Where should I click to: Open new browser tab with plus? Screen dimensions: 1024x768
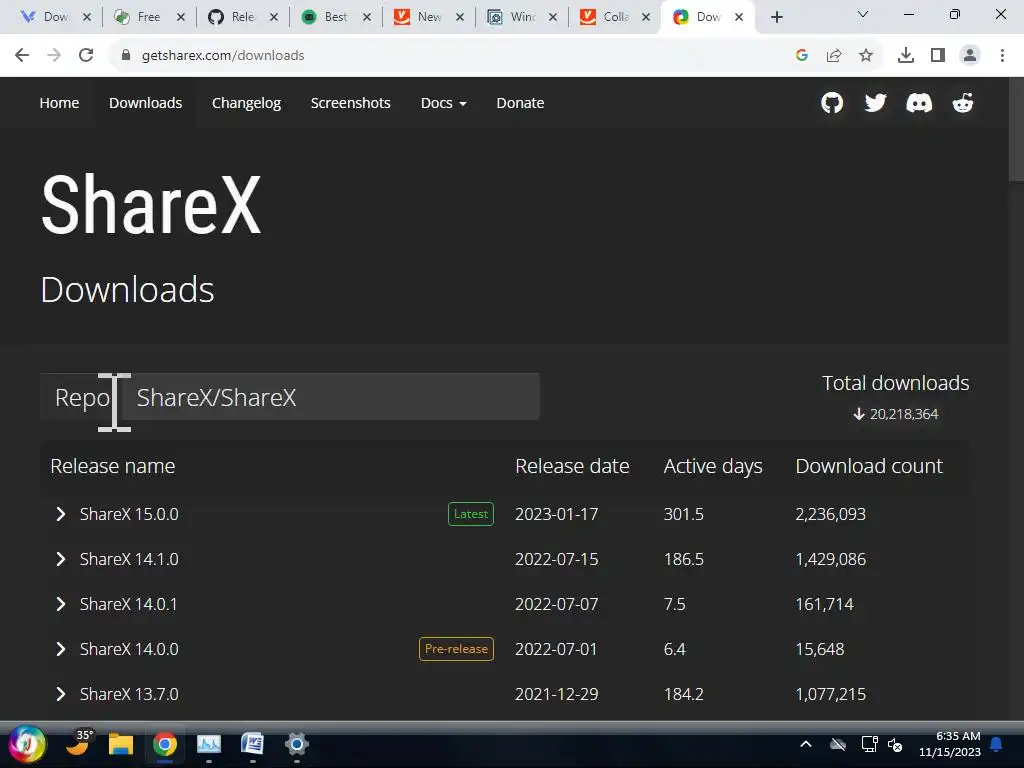(776, 17)
